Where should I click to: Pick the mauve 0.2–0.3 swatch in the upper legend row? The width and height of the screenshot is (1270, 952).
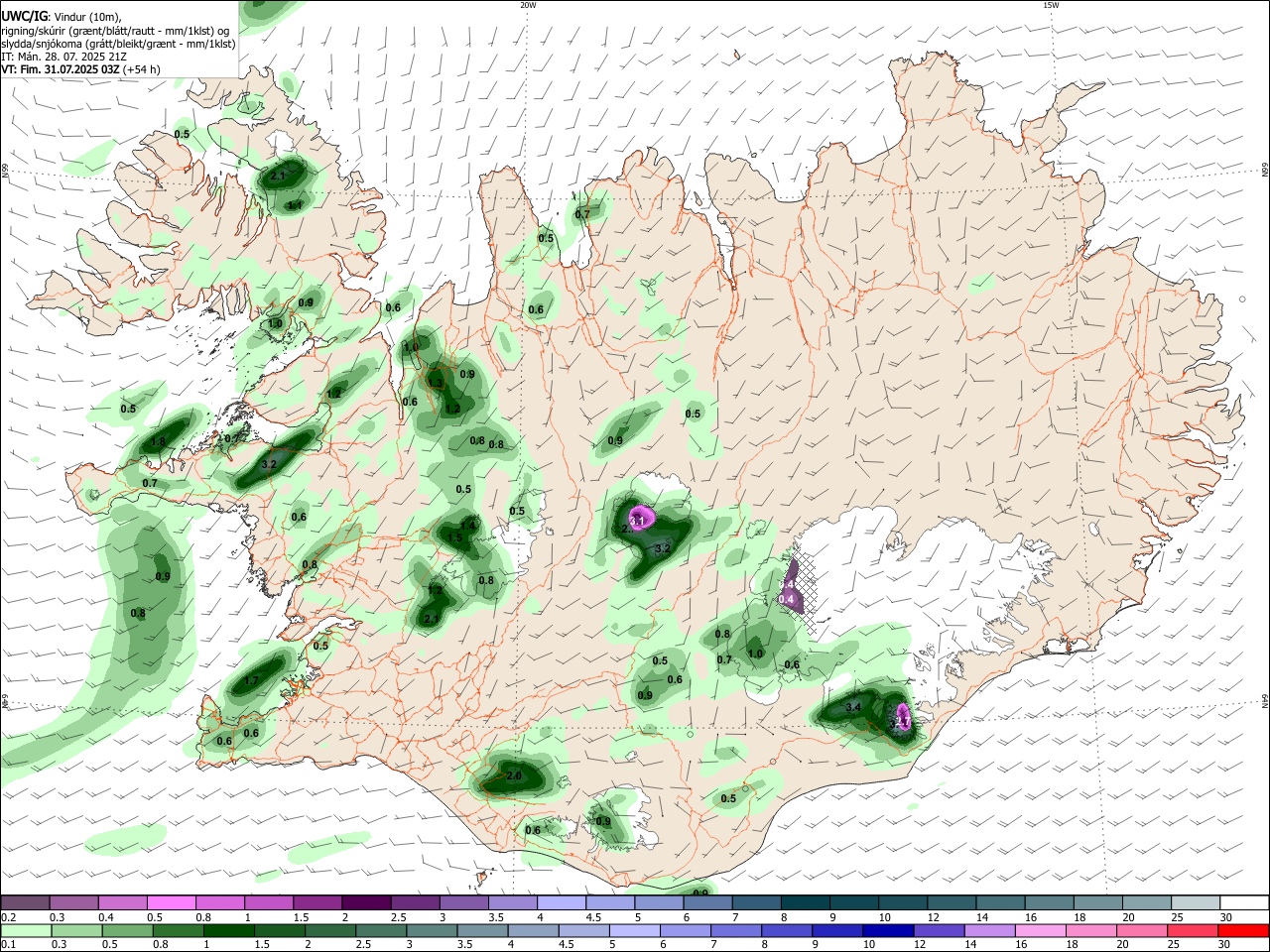pyautogui.click(x=25, y=903)
